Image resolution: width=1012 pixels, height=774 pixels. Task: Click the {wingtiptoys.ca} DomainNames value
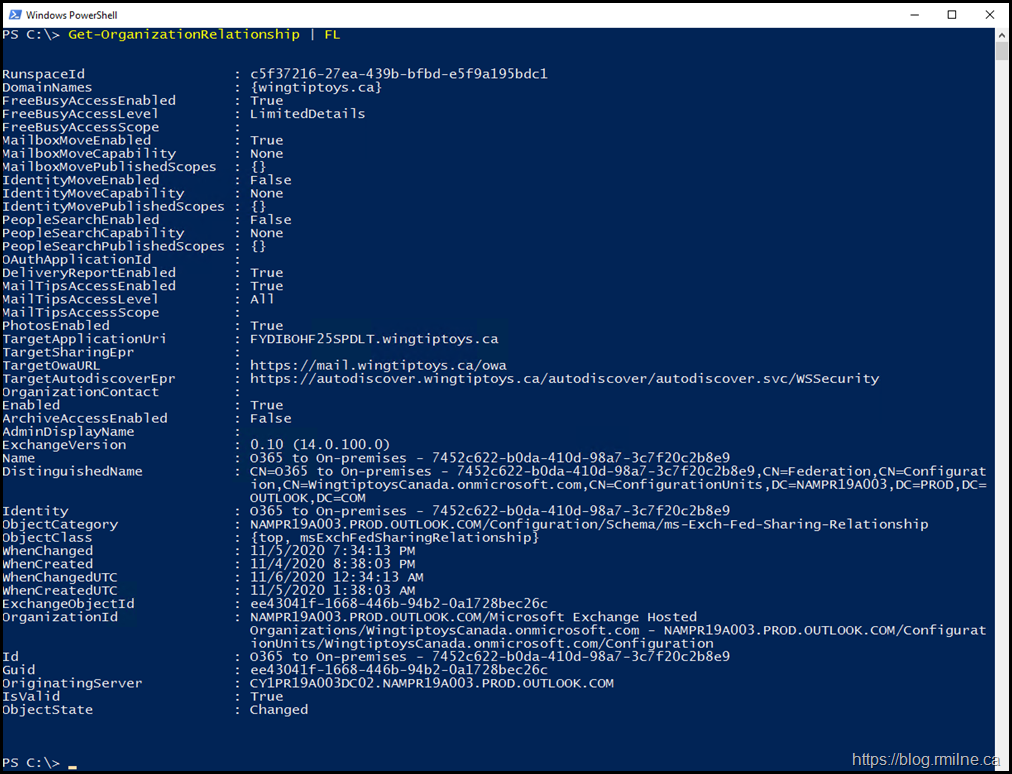coord(315,87)
